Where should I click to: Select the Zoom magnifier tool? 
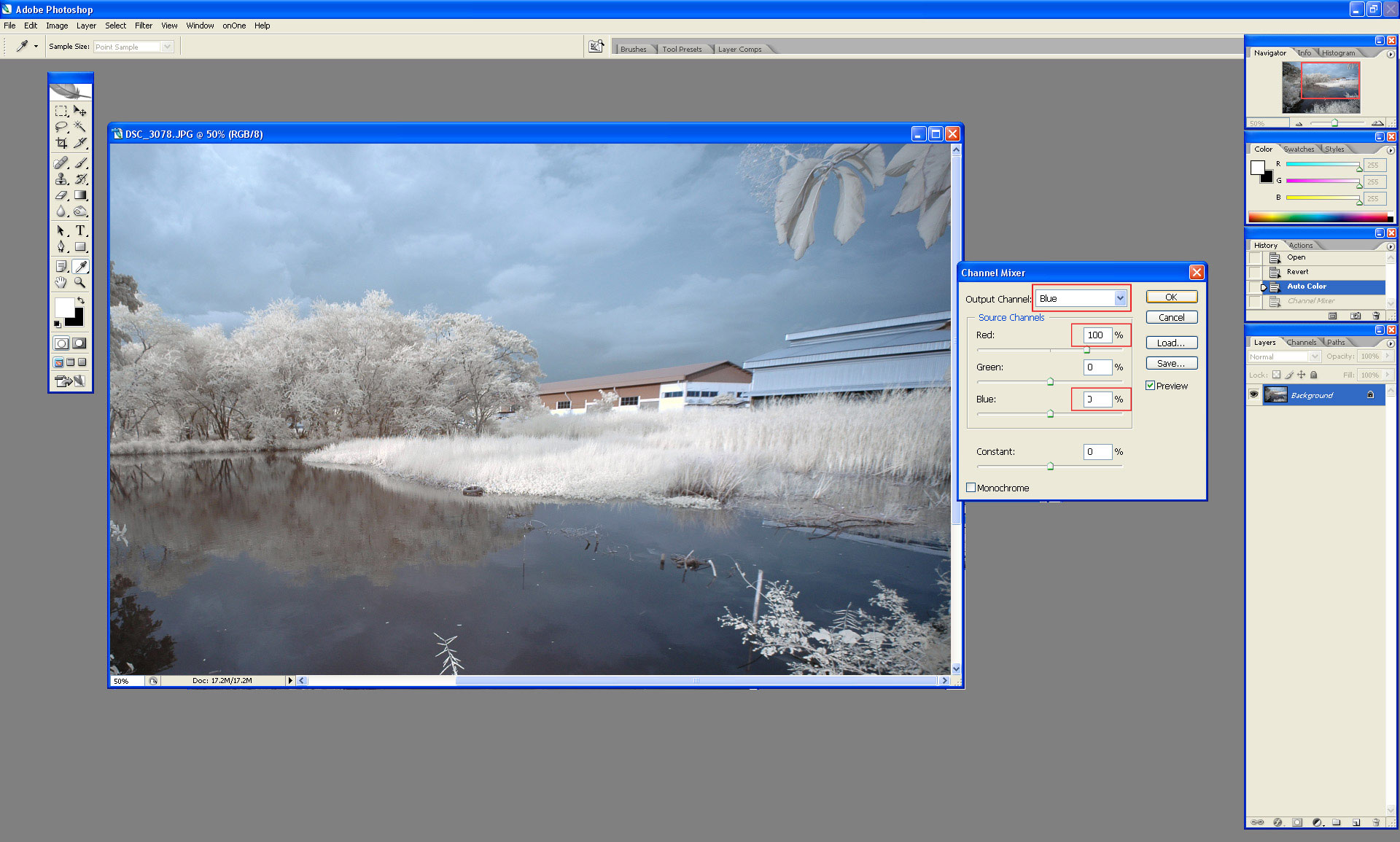pos(80,282)
